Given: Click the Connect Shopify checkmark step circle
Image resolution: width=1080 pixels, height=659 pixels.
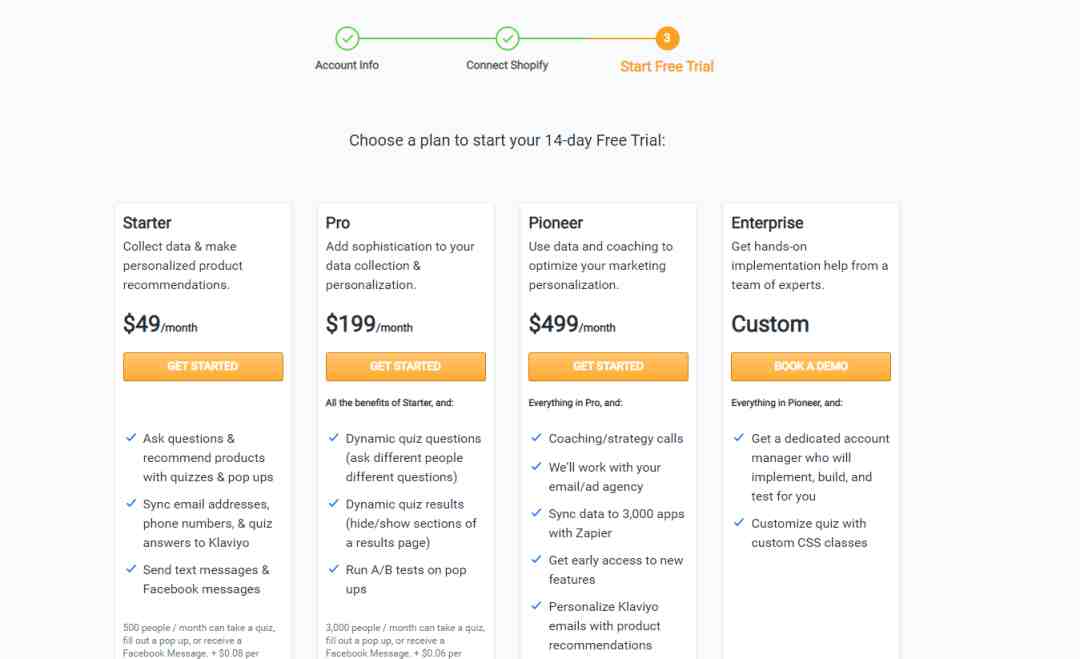Looking at the screenshot, I should pyautogui.click(x=508, y=39).
